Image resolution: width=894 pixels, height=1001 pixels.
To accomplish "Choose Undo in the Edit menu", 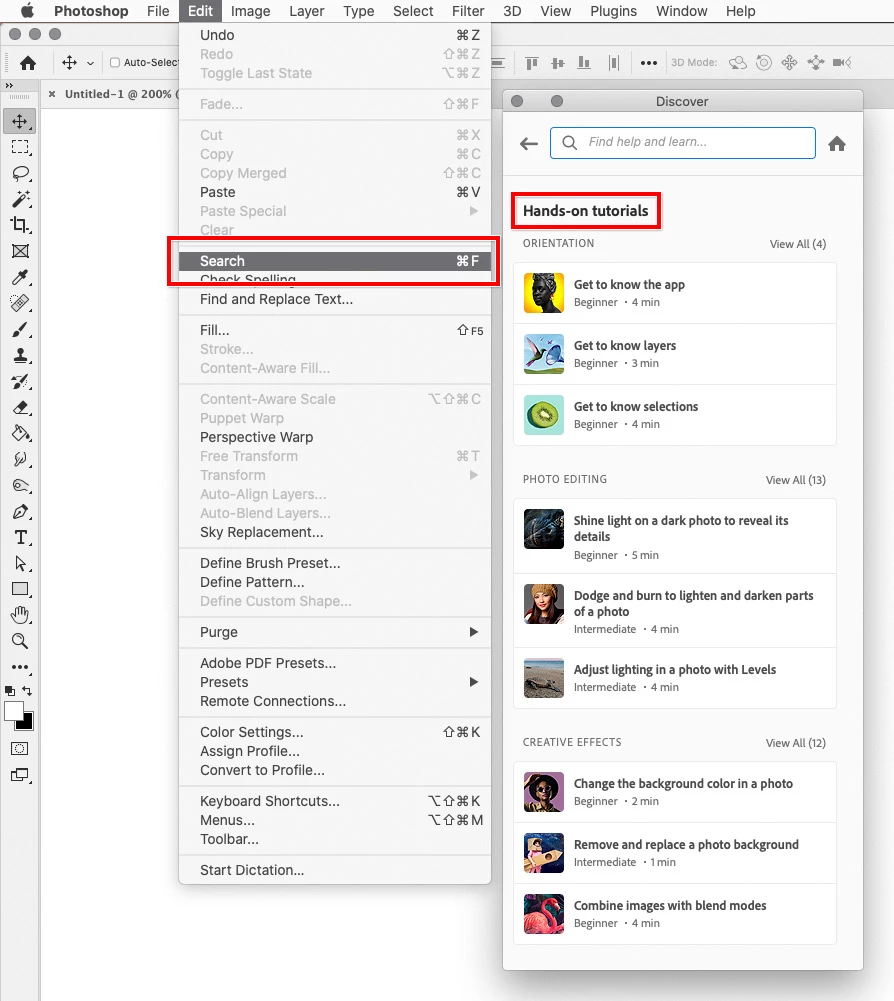I will coord(335,35).
